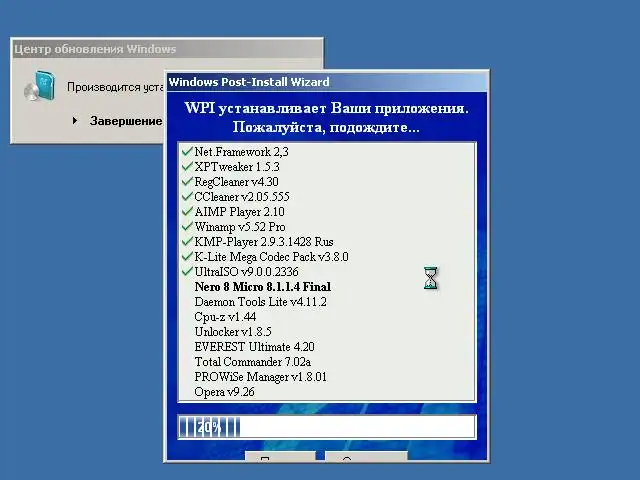Select EVEREST Ultimate 4.20 entry
Image resolution: width=640 pixels, height=480 pixels.
[254, 347]
